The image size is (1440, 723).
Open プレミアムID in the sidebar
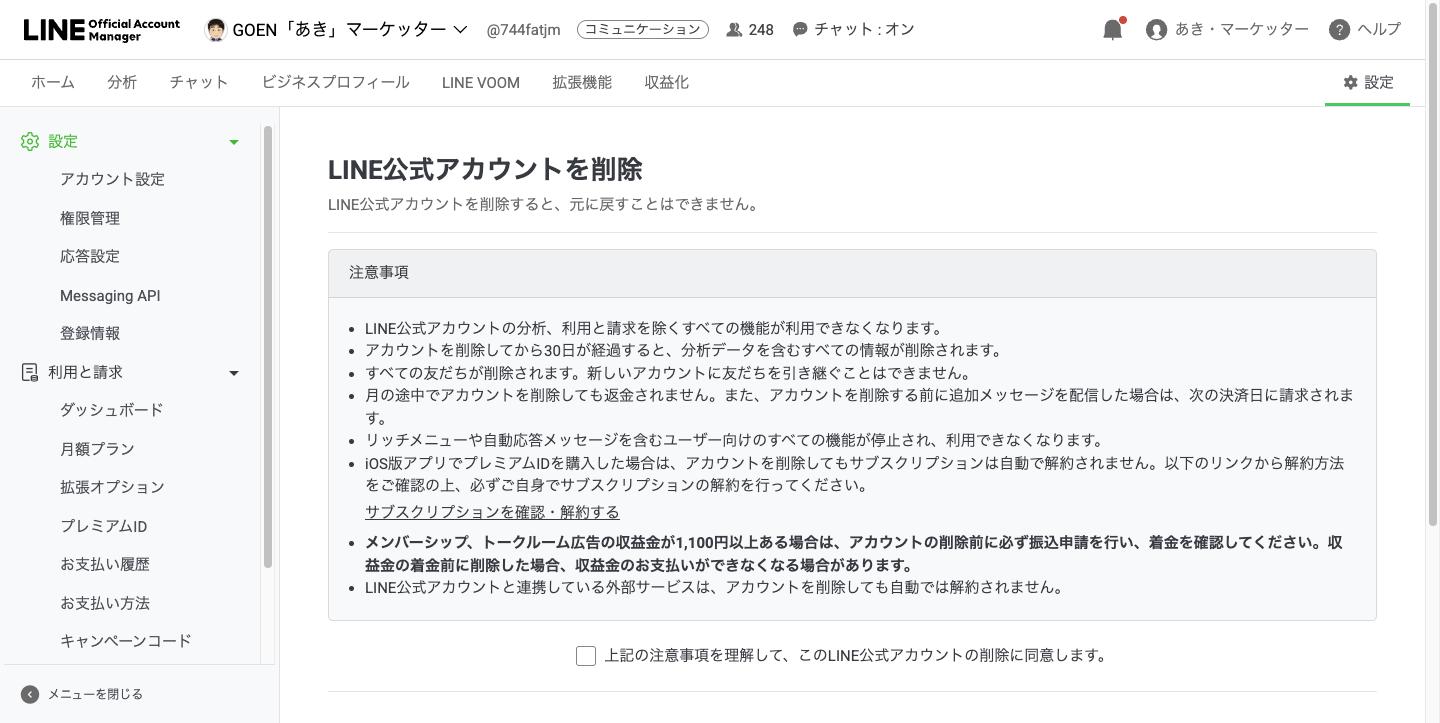(x=104, y=526)
